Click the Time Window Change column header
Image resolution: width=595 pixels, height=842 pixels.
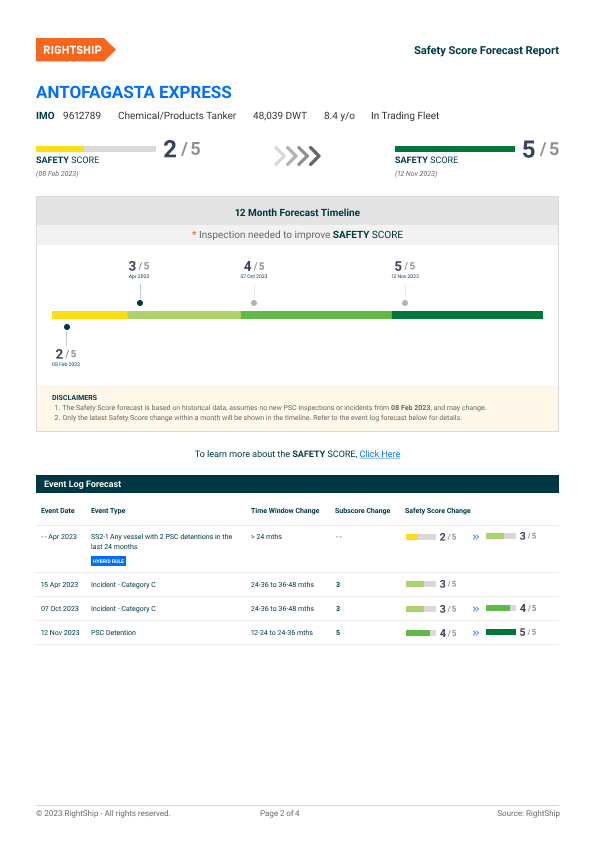coord(285,511)
